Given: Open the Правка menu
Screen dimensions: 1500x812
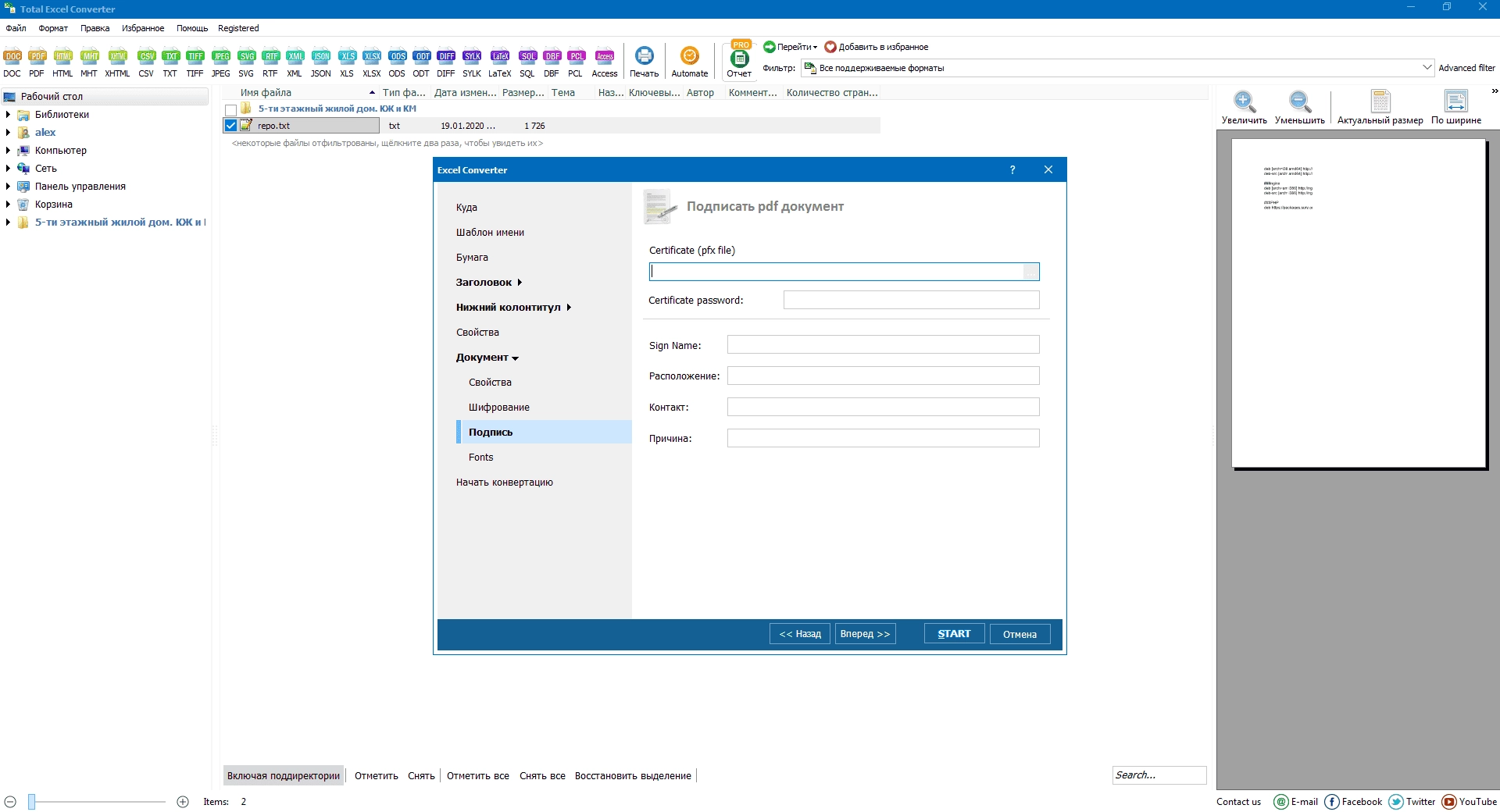Looking at the screenshot, I should click(x=95, y=28).
